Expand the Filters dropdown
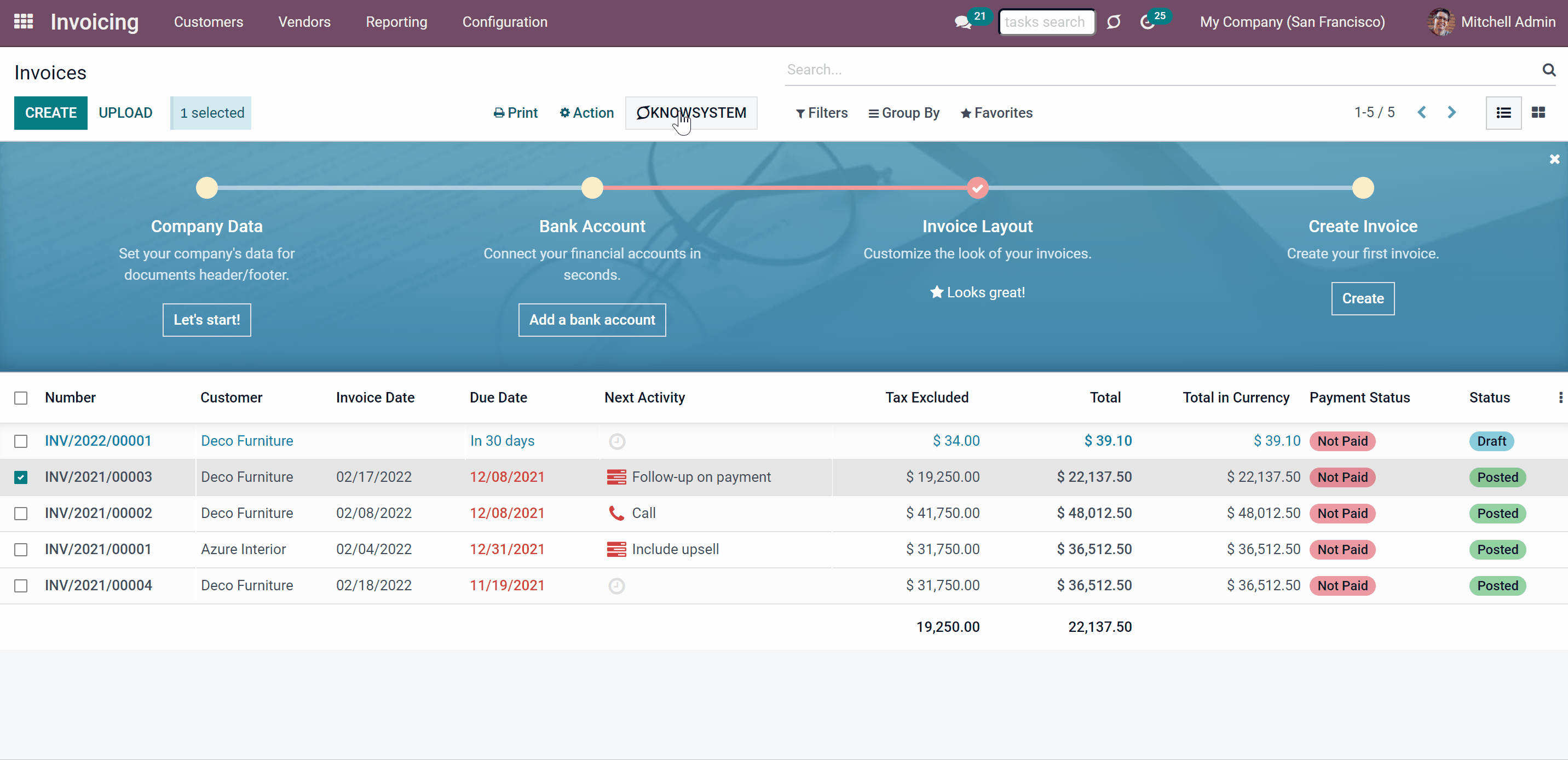 (822, 113)
